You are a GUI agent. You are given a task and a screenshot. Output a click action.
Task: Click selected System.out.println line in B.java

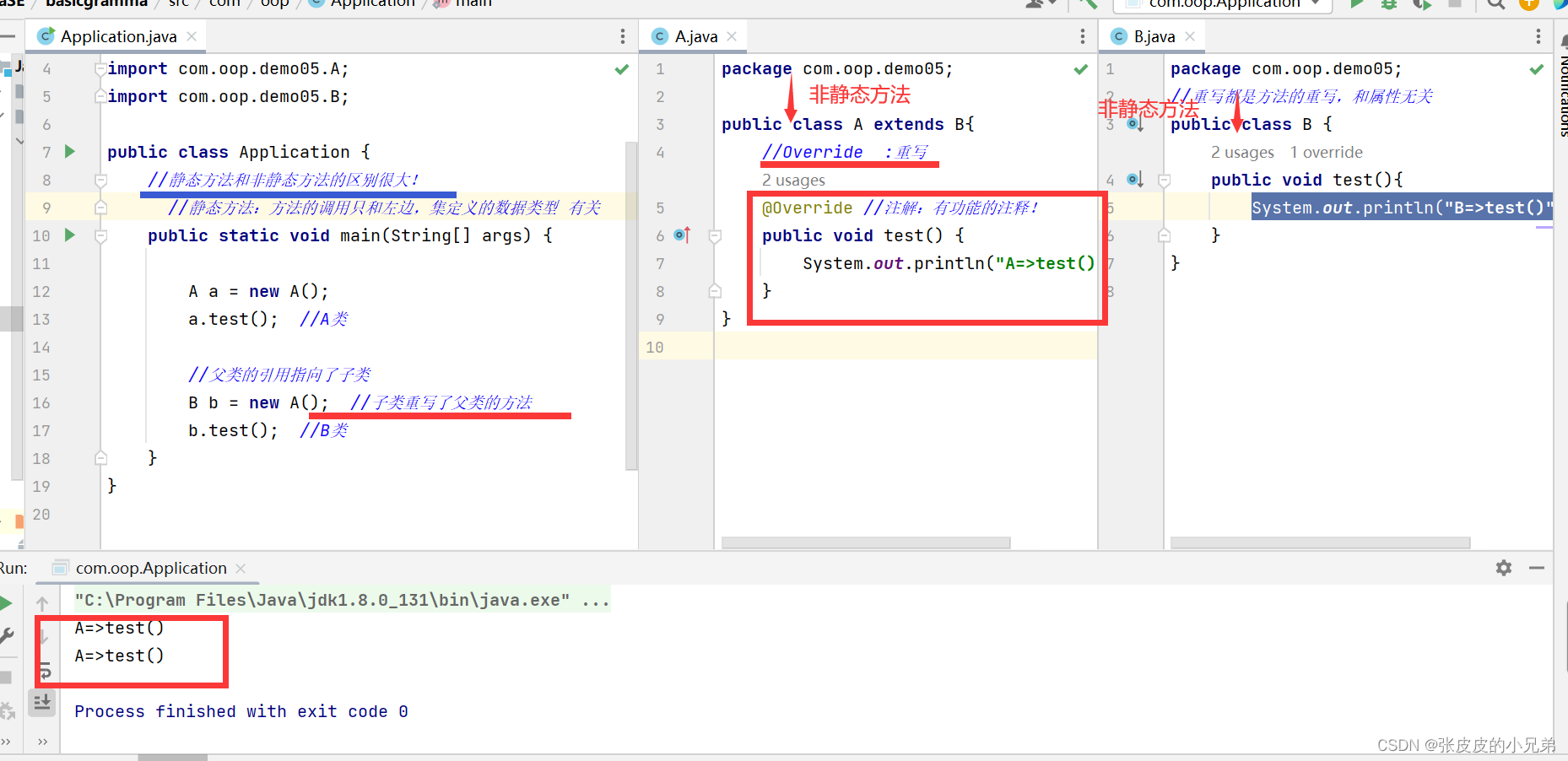click(x=1402, y=208)
